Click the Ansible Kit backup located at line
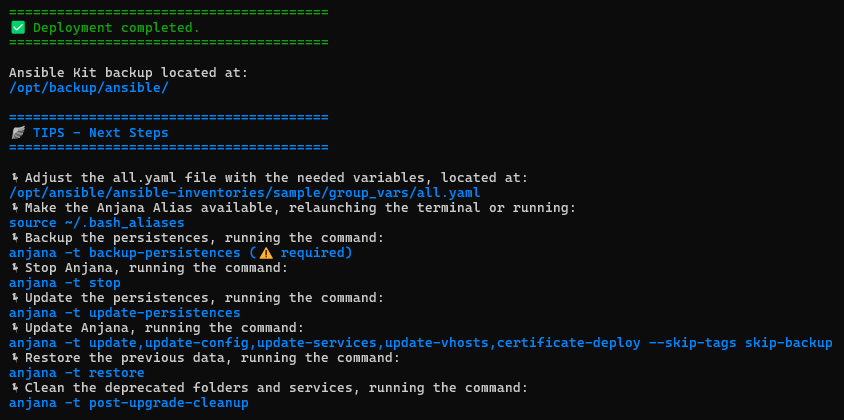Viewport: 844px width, 420px height. coord(128,73)
